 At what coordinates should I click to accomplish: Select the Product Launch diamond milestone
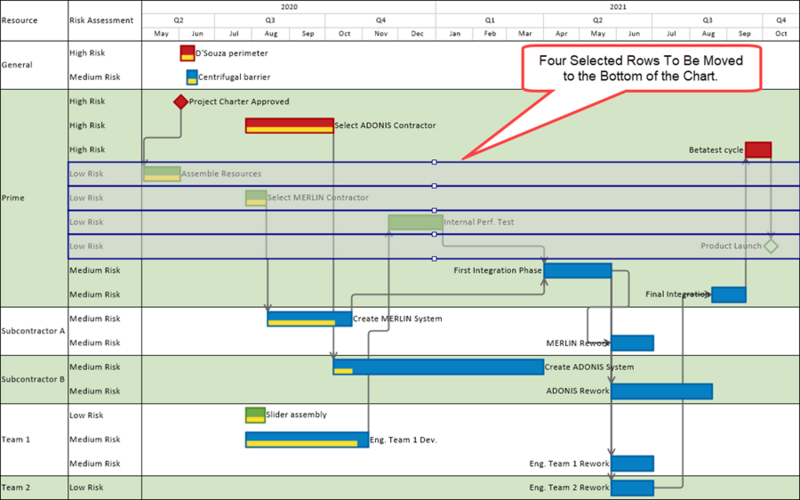pyautogui.click(x=771, y=246)
